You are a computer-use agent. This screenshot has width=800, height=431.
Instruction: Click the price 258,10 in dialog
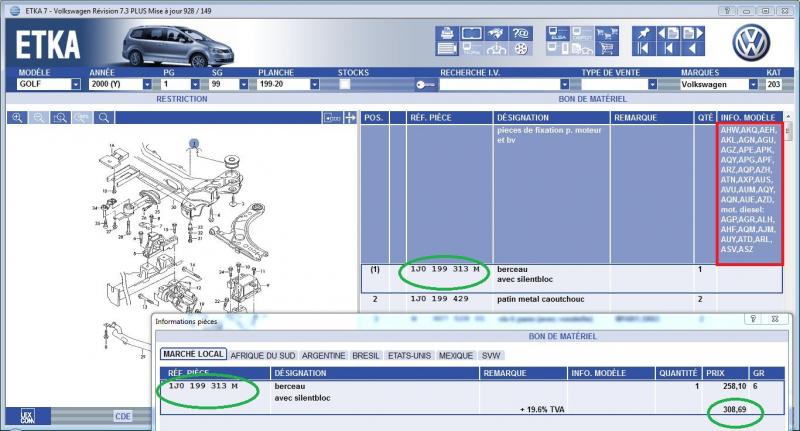click(734, 387)
